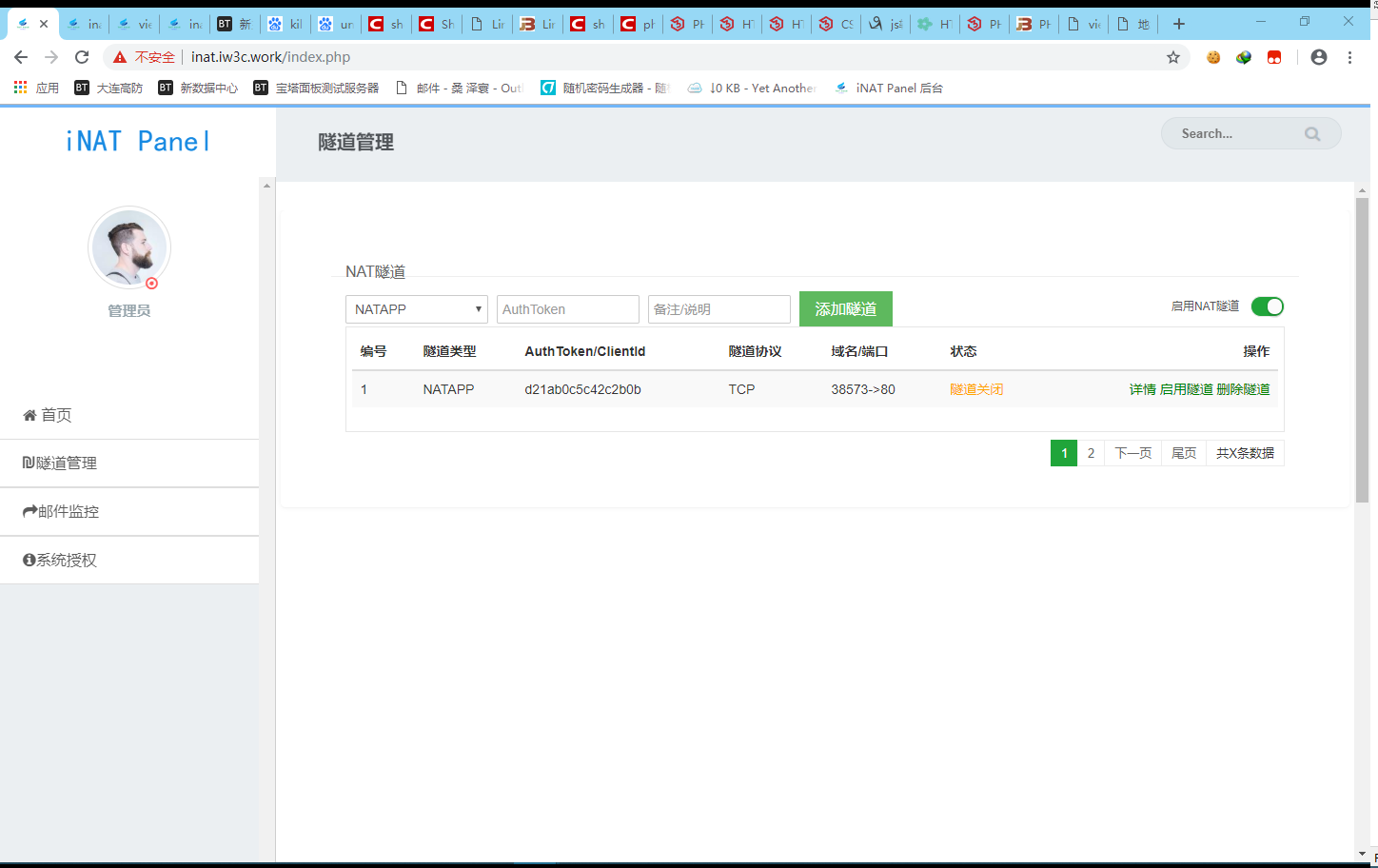
Task: Switch to the js browser tab
Action: click(885, 24)
